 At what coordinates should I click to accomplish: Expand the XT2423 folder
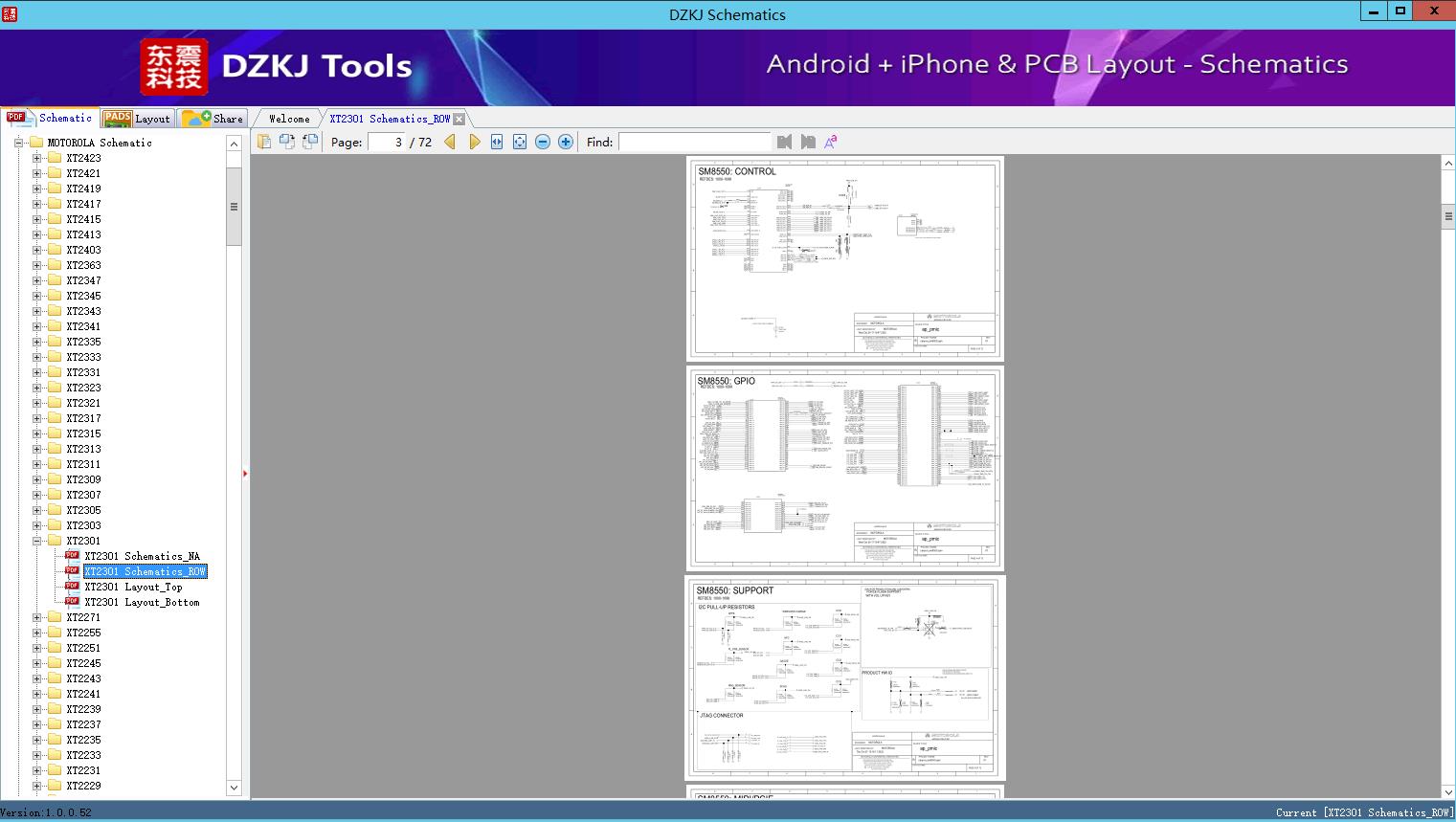pyautogui.click(x=37, y=158)
